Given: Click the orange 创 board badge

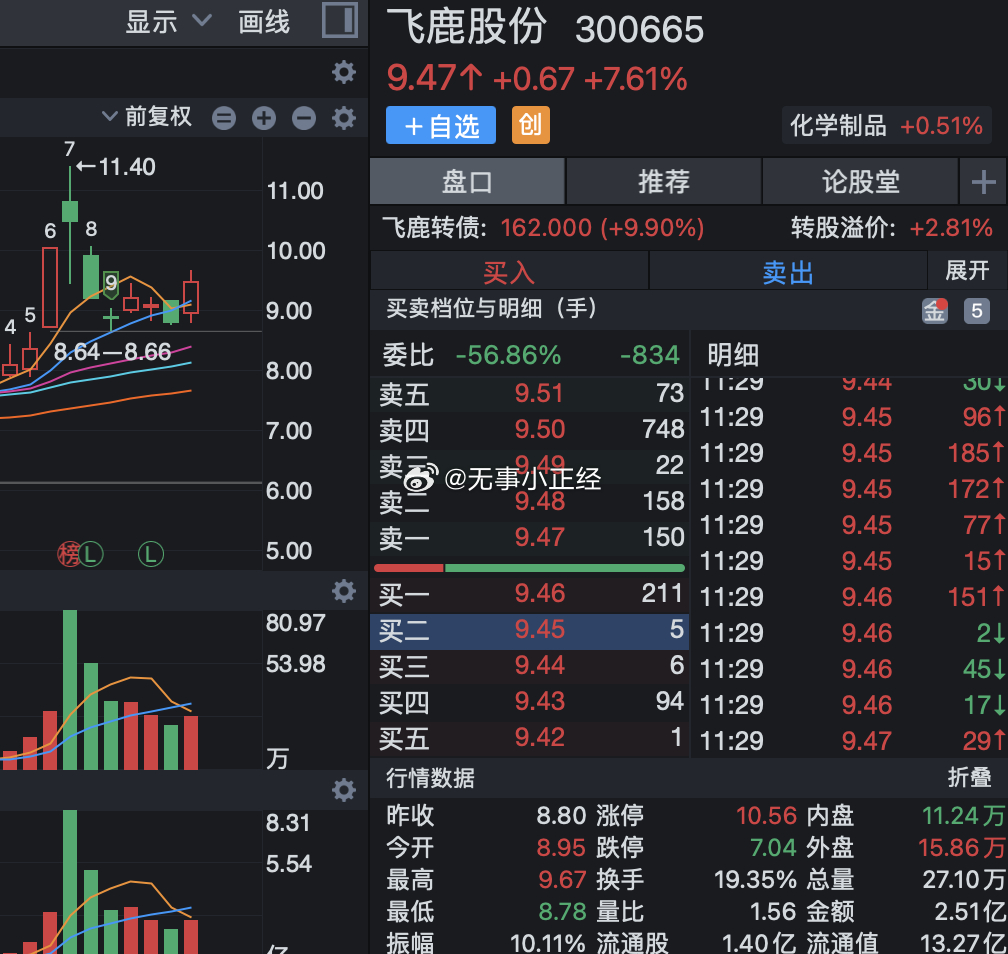Looking at the screenshot, I should click(x=530, y=125).
